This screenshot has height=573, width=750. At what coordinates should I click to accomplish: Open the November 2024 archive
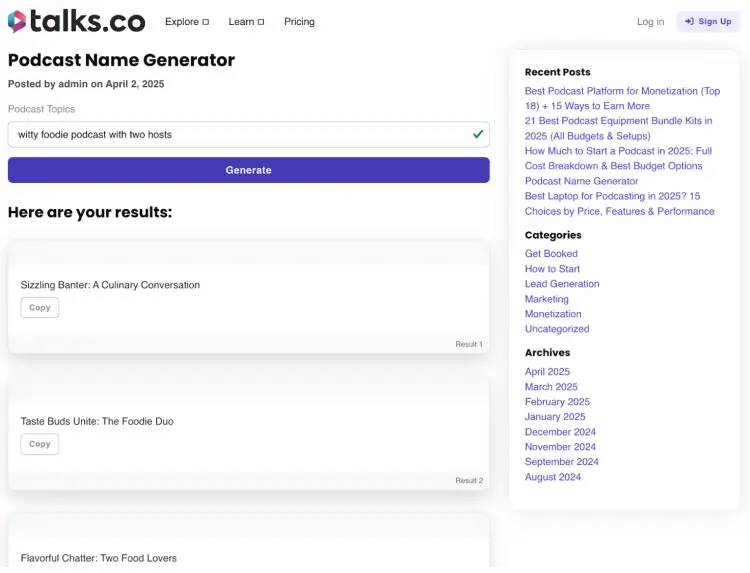560,447
